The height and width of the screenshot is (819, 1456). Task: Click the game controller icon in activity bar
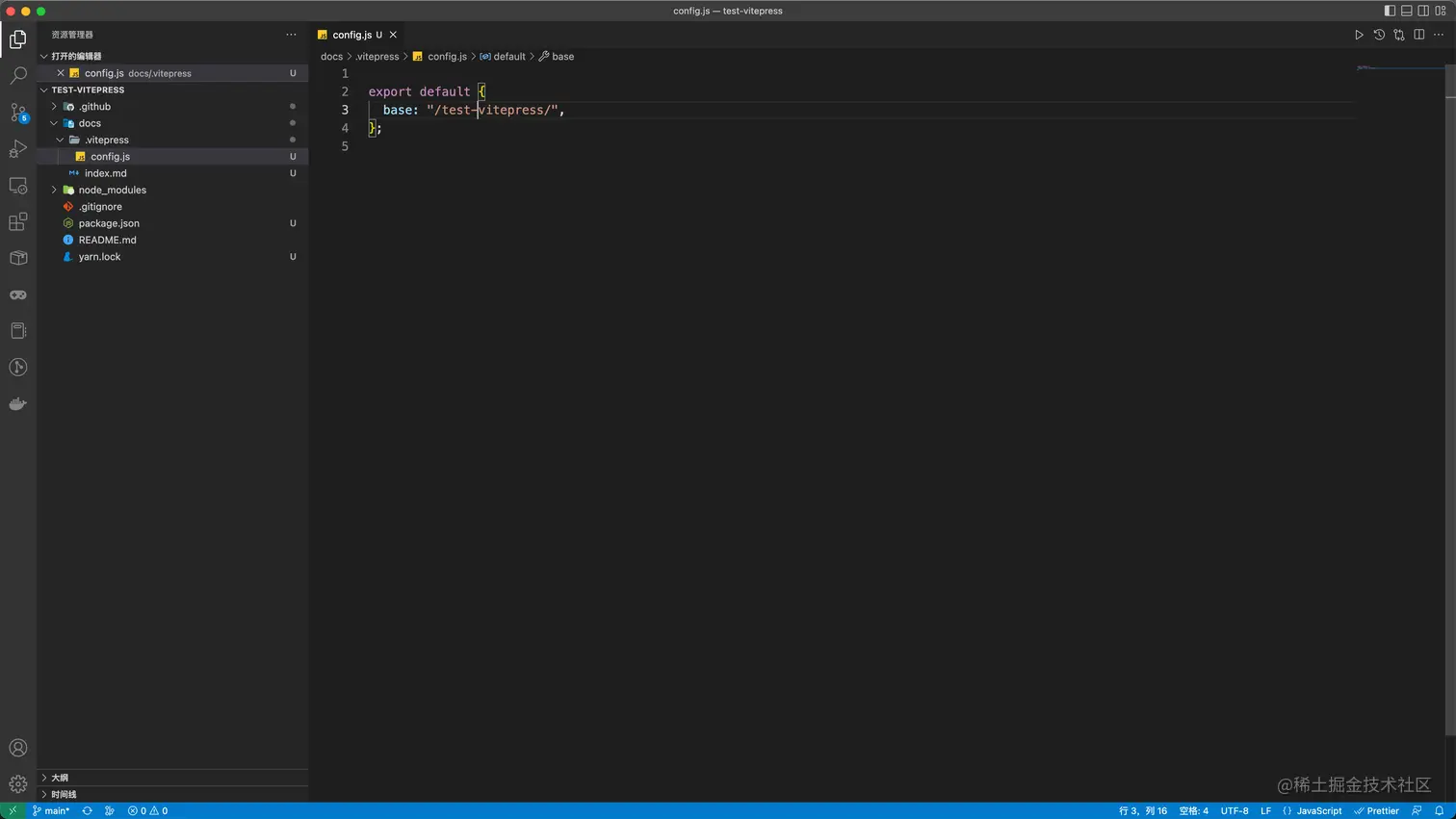[17, 294]
